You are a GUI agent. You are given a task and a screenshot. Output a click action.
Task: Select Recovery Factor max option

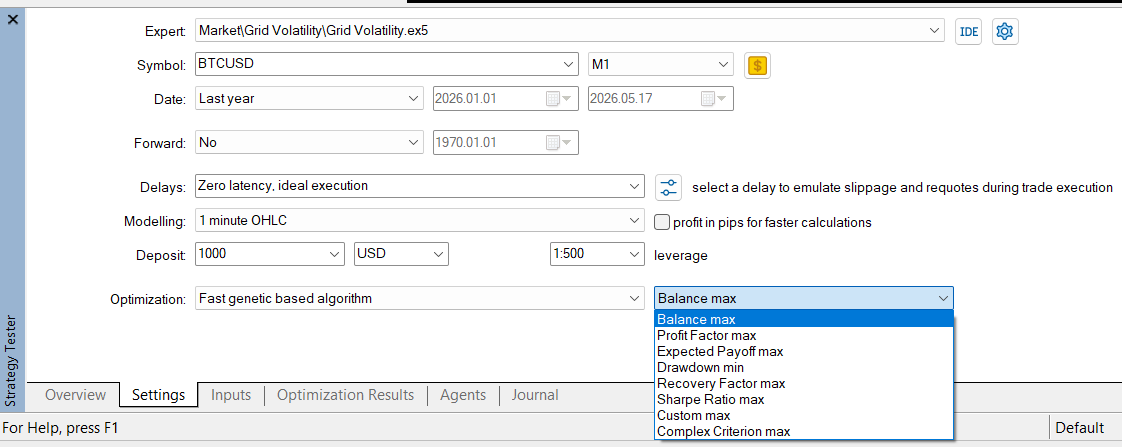pyautogui.click(x=804, y=383)
